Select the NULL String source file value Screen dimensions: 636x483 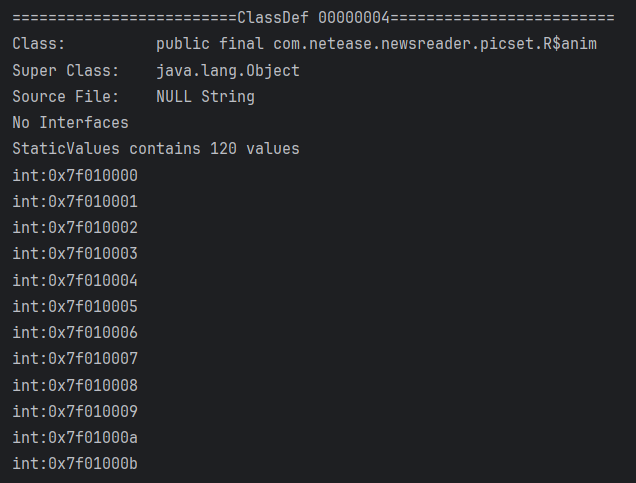coord(205,97)
